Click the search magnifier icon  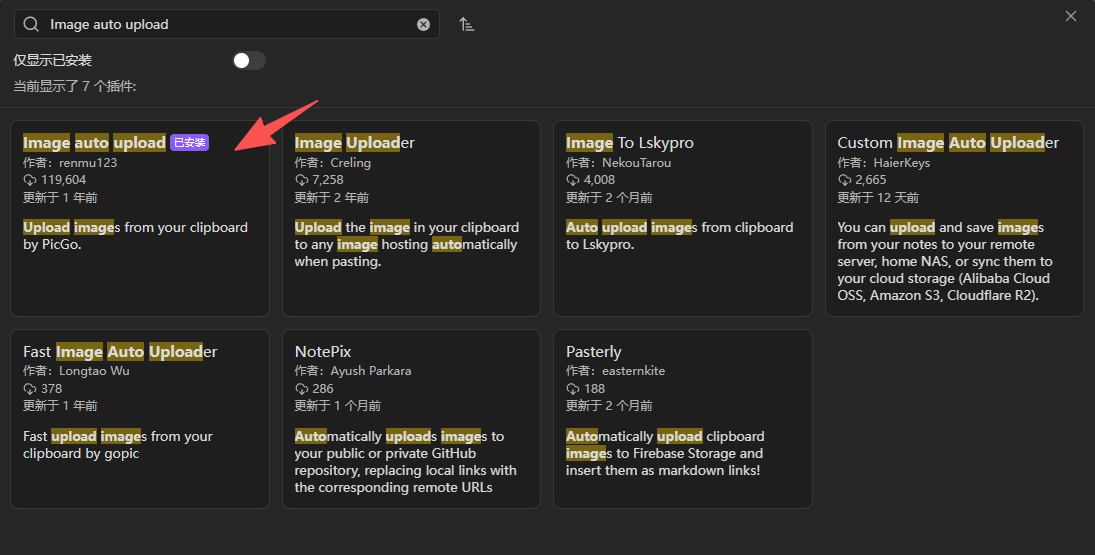[31, 24]
